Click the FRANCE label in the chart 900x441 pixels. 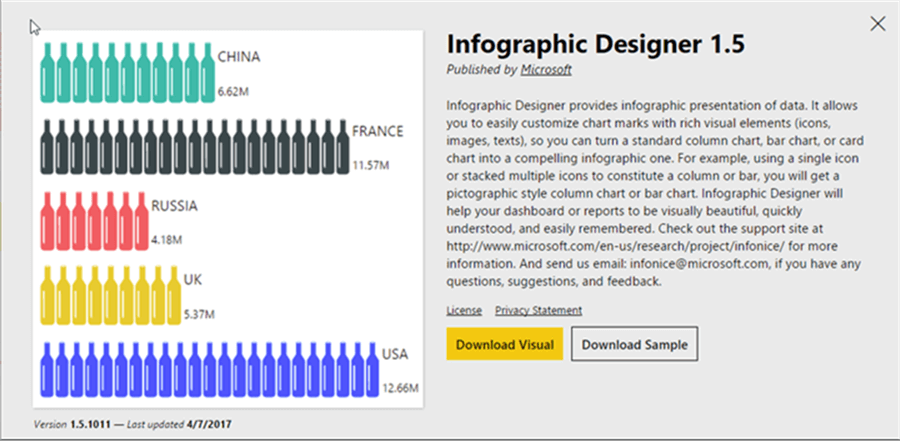point(378,131)
